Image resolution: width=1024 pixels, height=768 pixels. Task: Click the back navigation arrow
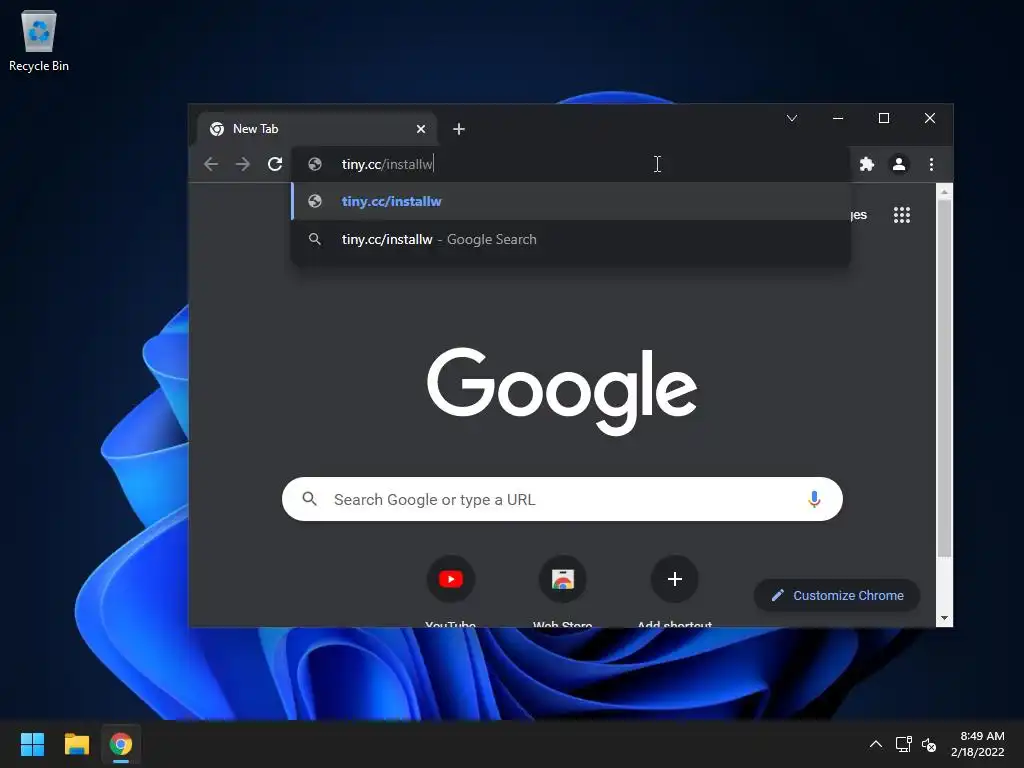coord(211,164)
